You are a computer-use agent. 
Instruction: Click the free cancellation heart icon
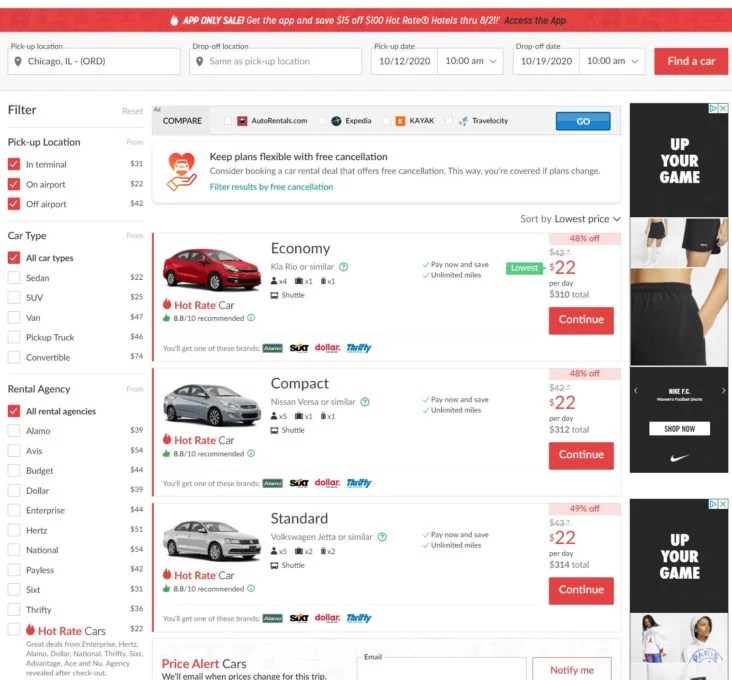click(x=181, y=172)
